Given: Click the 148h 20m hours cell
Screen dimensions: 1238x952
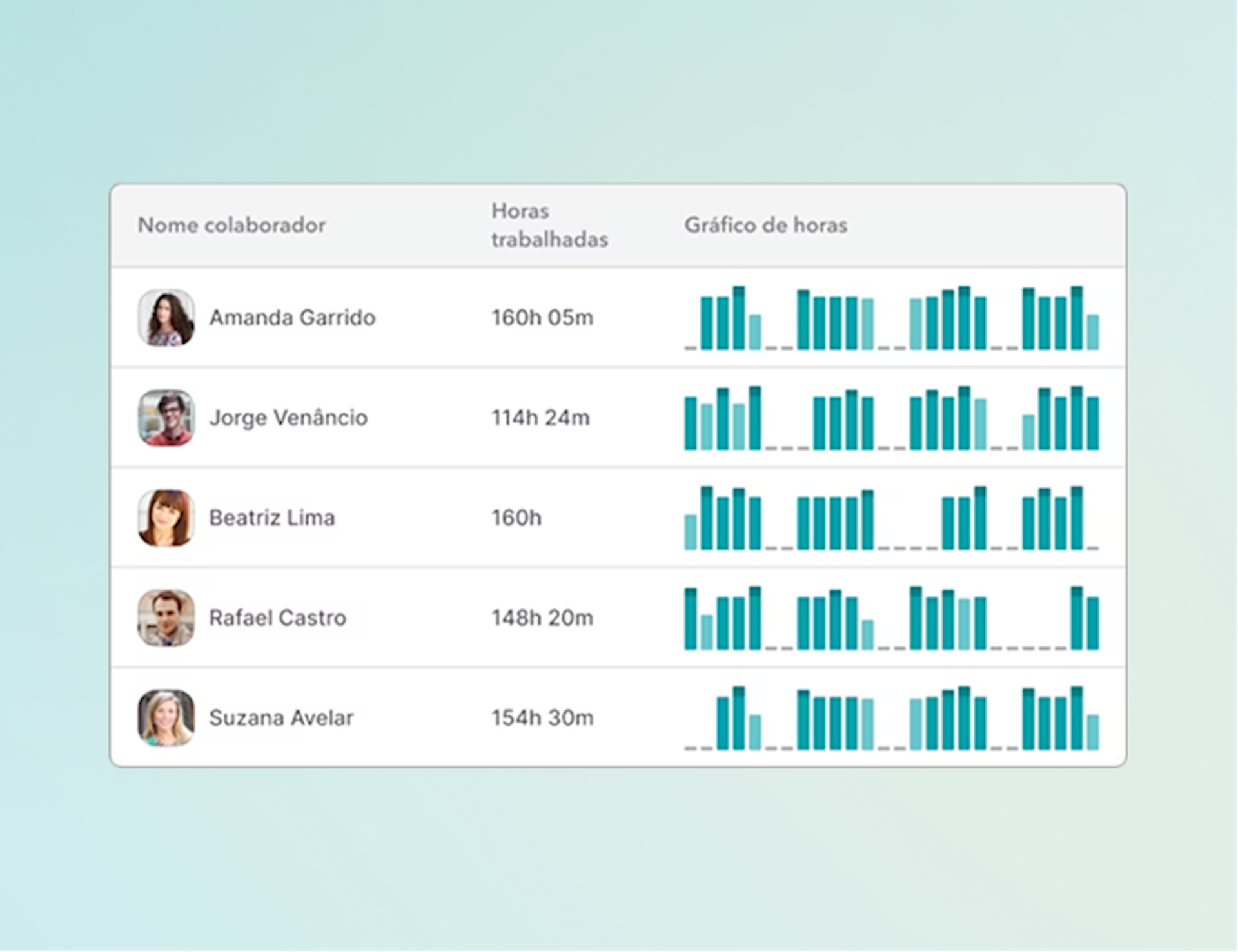Looking at the screenshot, I should pos(542,617).
